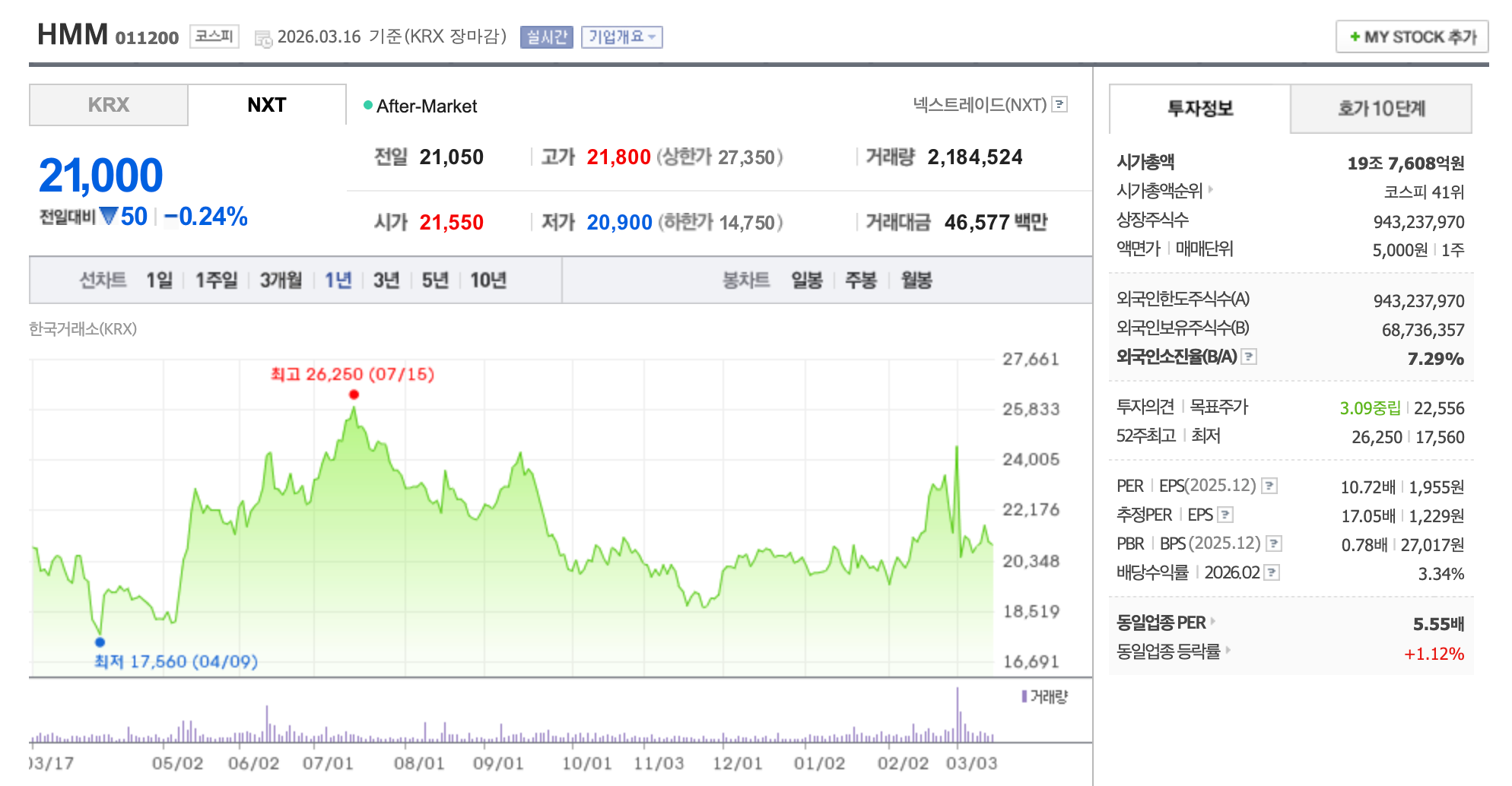Select the 1일 line chart period
Screen dimensions: 1512x786
point(160,280)
